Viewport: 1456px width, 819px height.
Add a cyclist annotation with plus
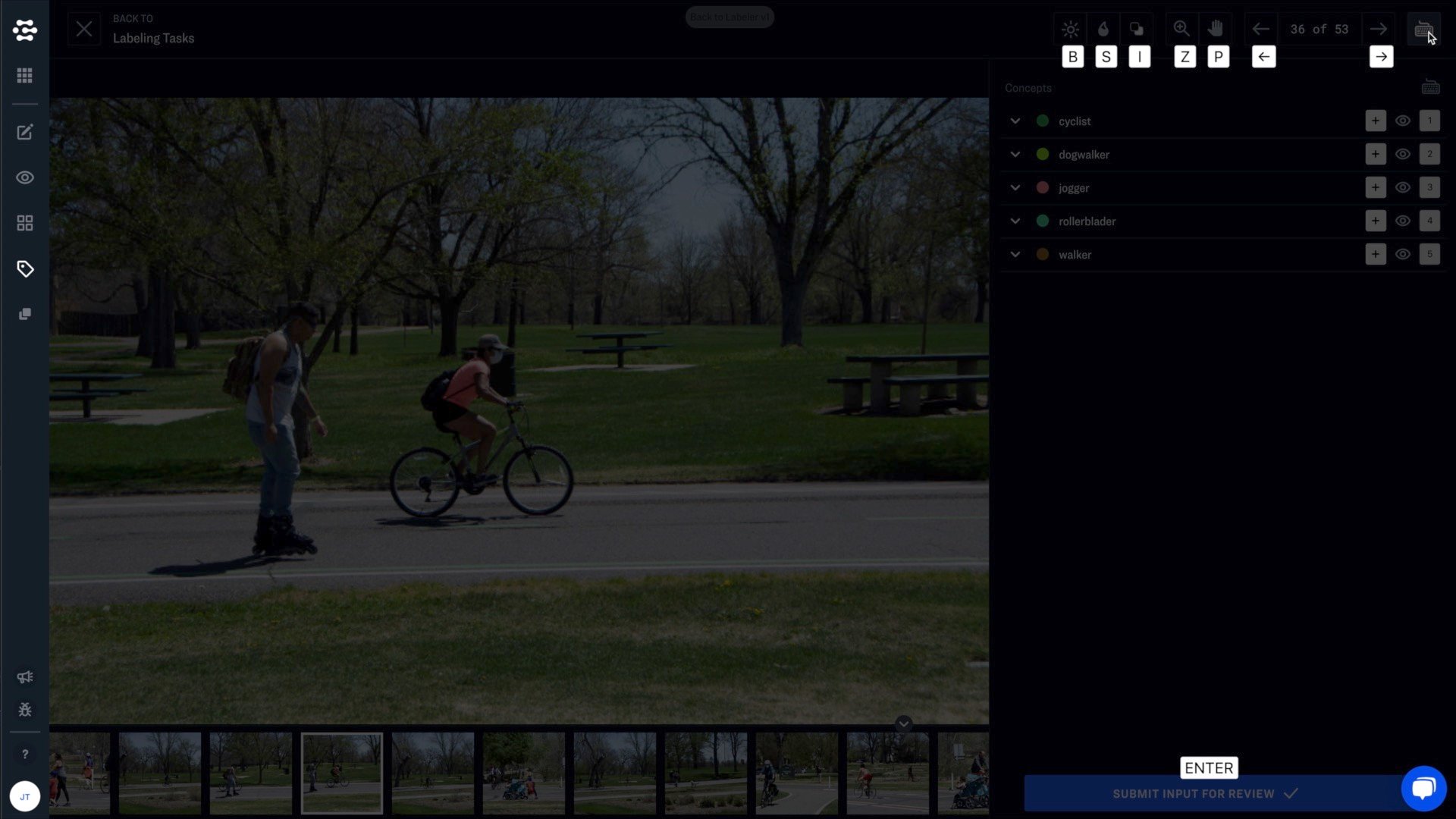click(1375, 121)
